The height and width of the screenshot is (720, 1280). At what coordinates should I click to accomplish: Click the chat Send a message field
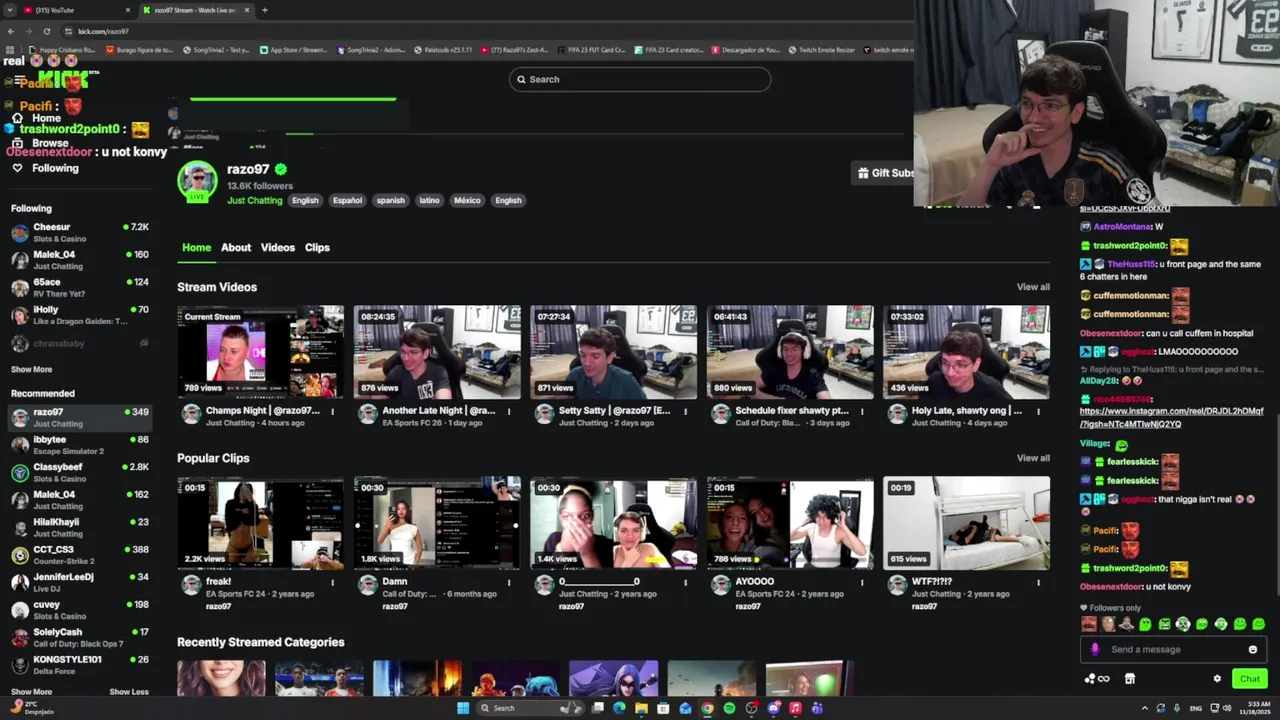(x=1174, y=649)
